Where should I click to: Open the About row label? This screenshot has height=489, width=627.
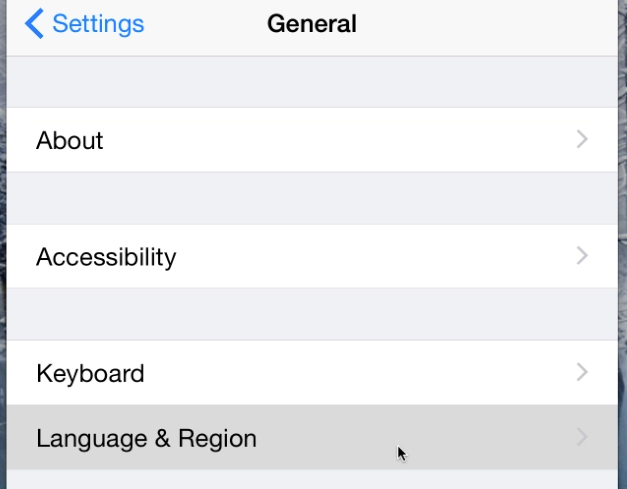70,140
